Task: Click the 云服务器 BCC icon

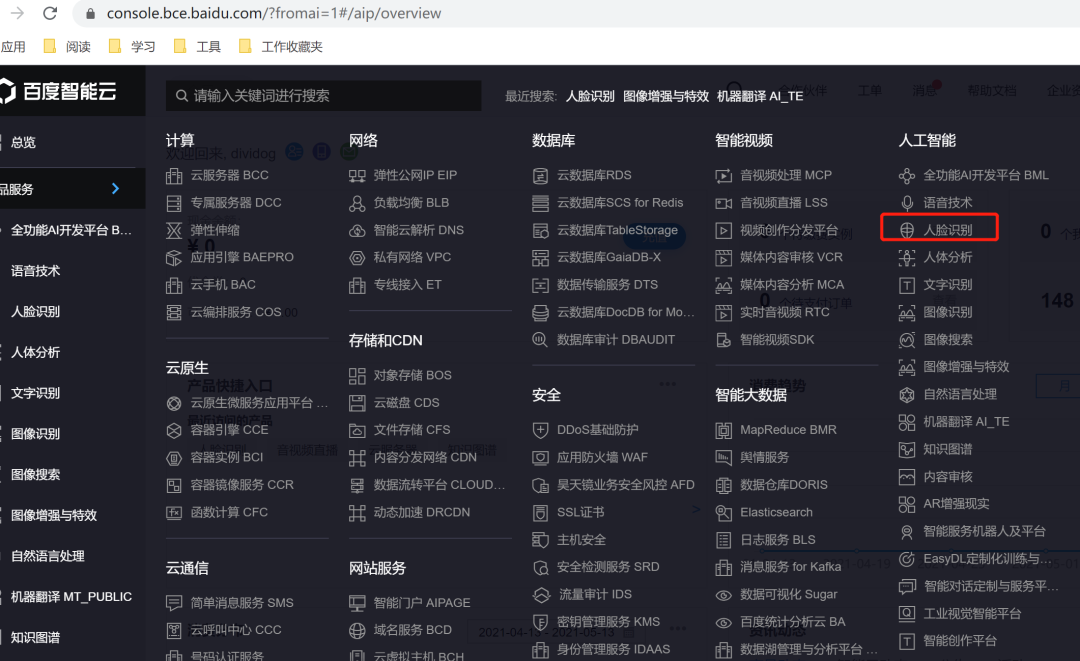Action: [174, 176]
